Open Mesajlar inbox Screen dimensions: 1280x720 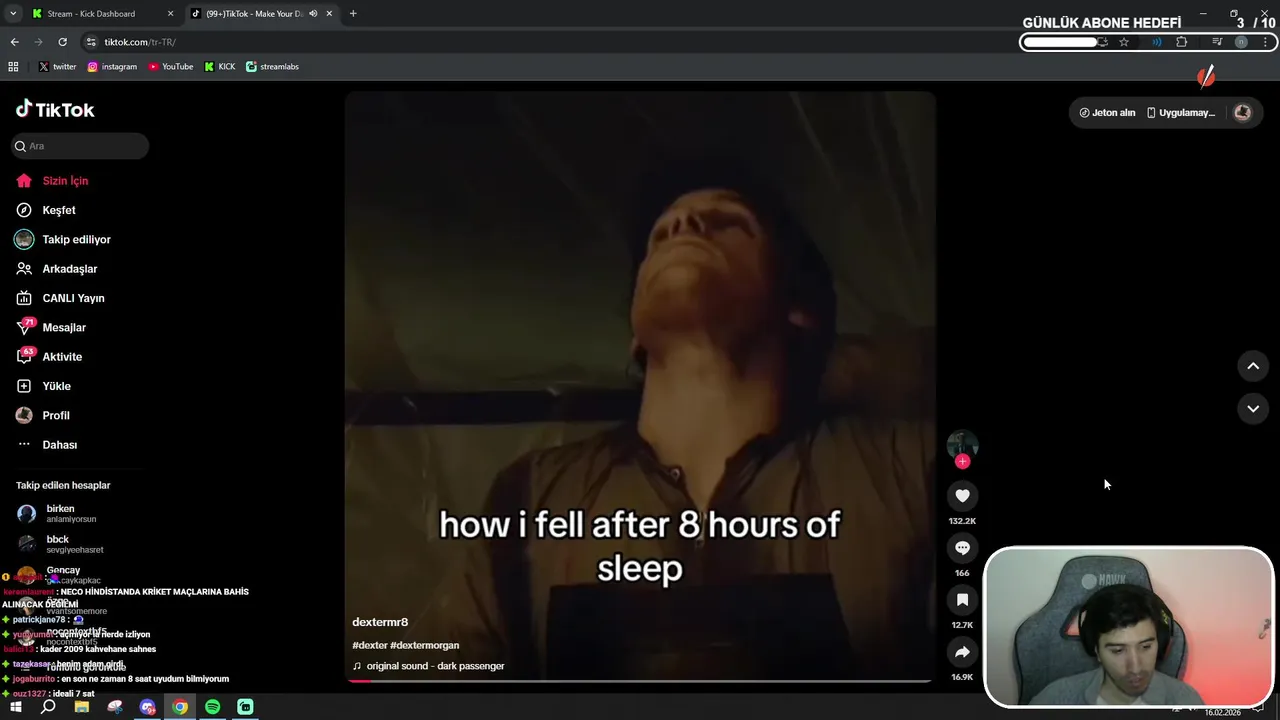pyautogui.click(x=64, y=328)
